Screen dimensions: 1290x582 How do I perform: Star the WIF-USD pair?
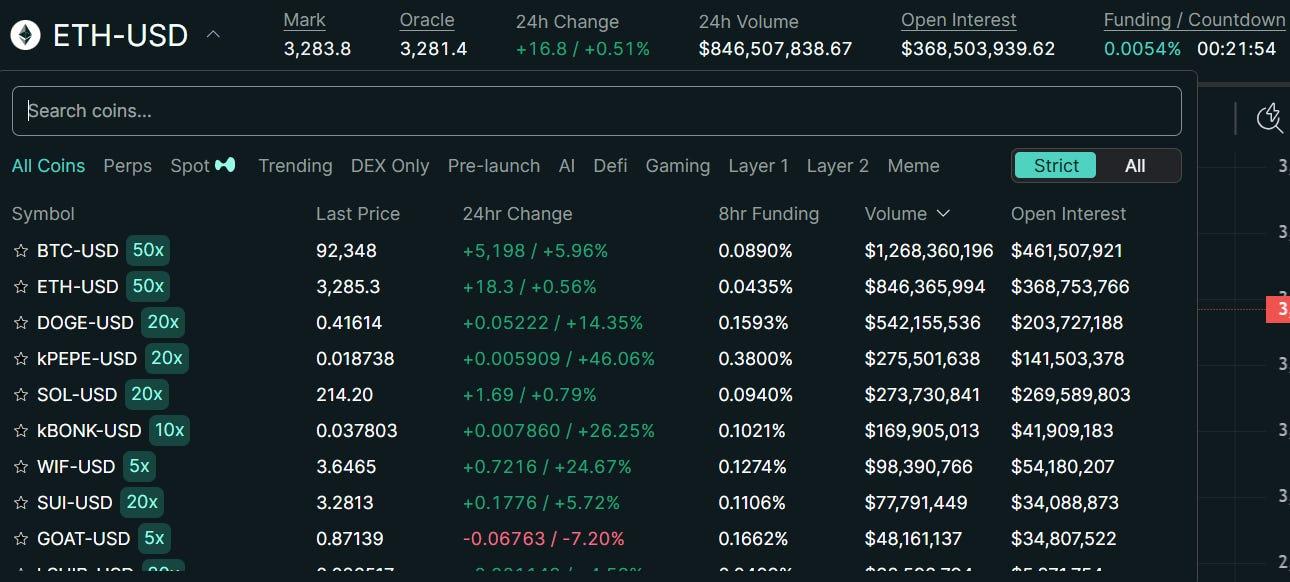point(20,467)
